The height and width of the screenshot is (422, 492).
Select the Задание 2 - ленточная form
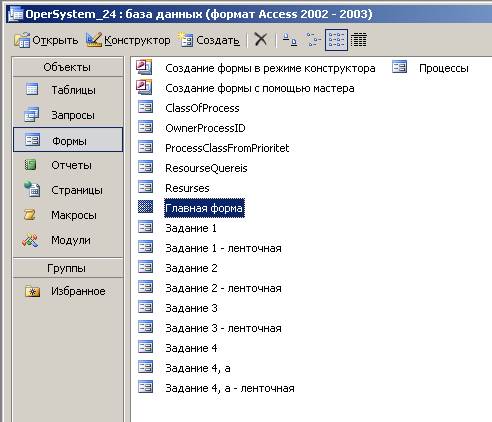[223, 288]
